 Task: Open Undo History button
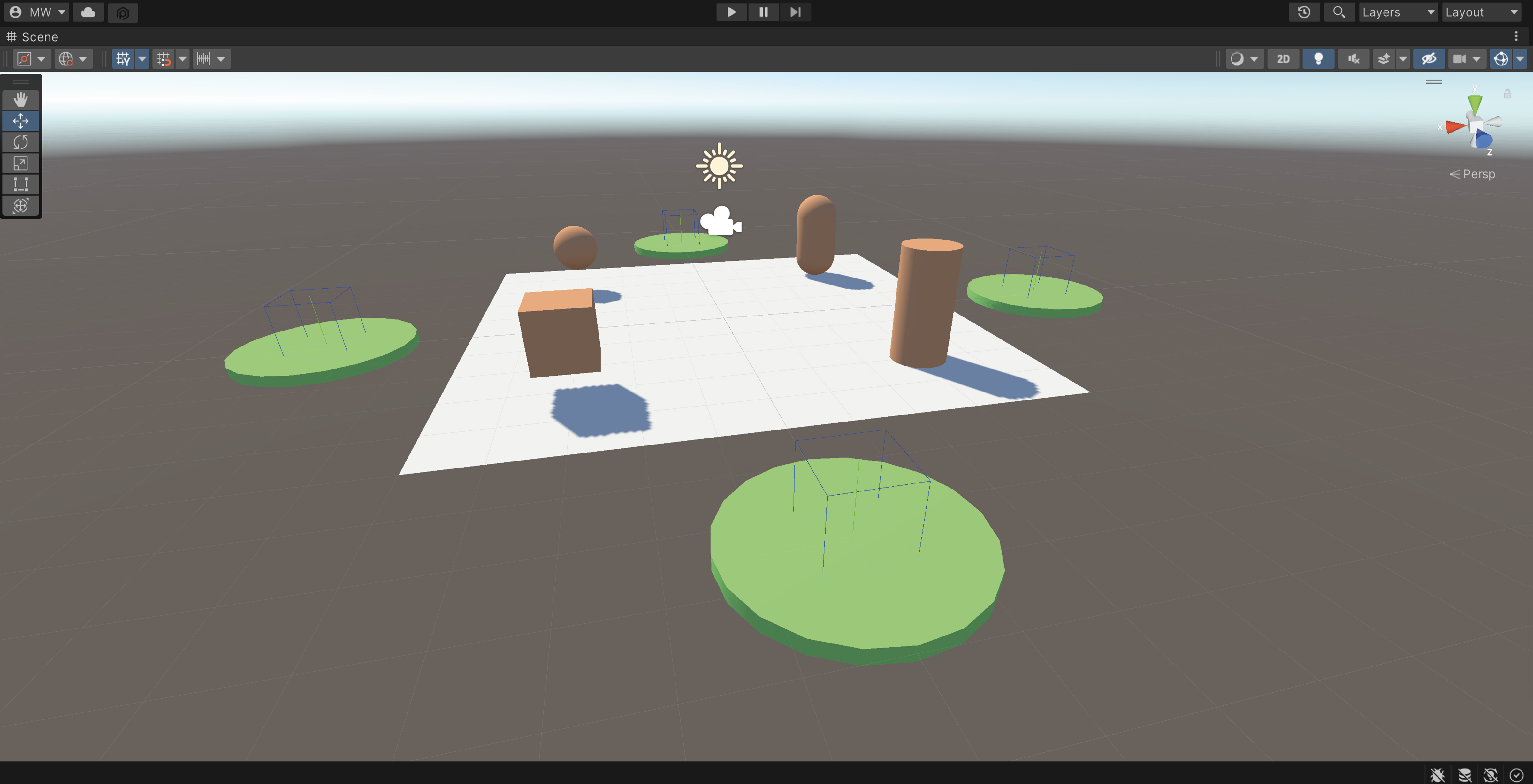pyautogui.click(x=1304, y=12)
